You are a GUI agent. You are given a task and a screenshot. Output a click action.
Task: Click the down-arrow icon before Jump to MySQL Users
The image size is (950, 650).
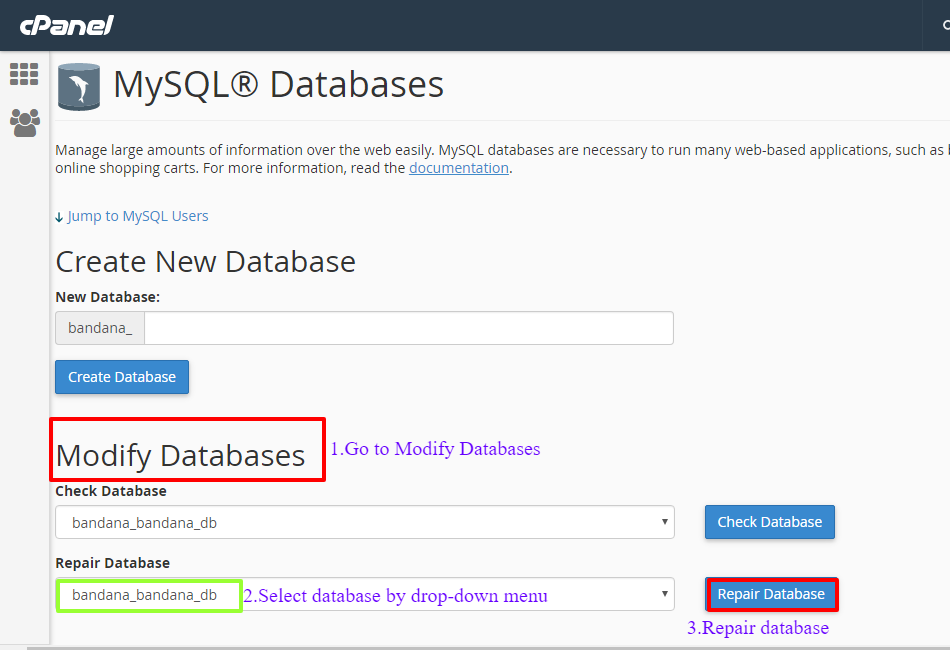point(60,216)
